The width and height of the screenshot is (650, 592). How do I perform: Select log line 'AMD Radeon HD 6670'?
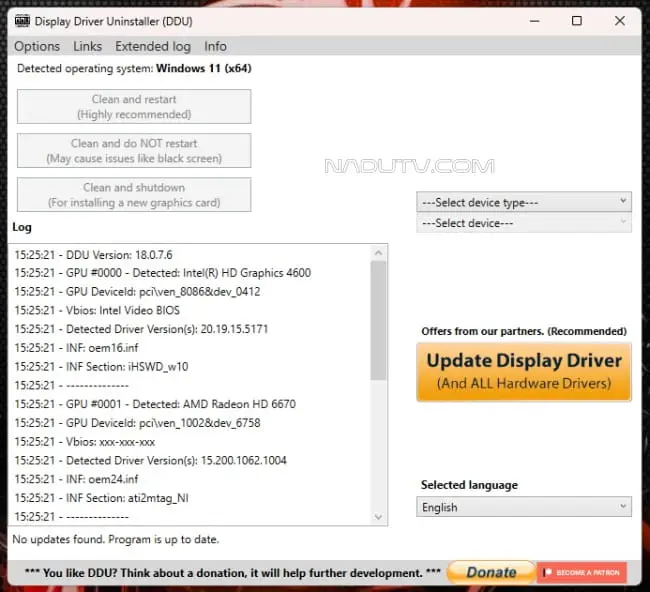155,404
